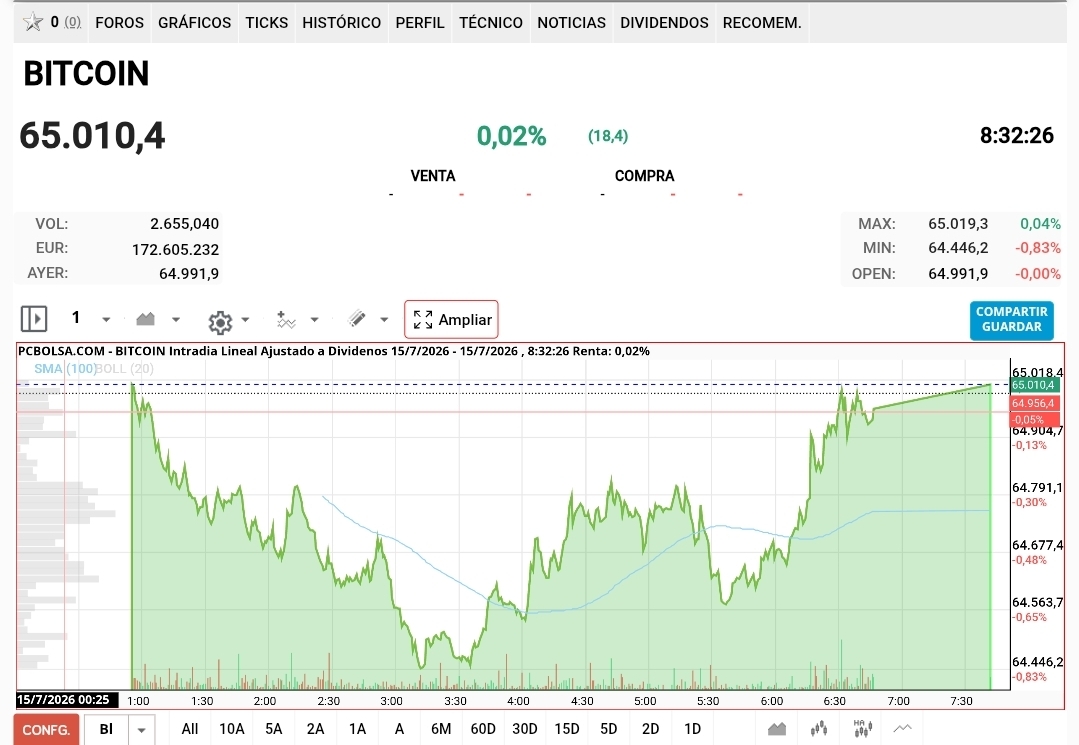Open the NOTICIAS tab
This screenshot has width=1079, height=745.
tap(571, 23)
